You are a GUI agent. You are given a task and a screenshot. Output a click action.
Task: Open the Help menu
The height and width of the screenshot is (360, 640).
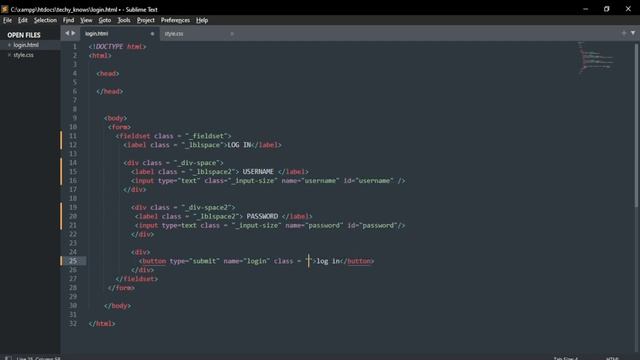(x=202, y=20)
